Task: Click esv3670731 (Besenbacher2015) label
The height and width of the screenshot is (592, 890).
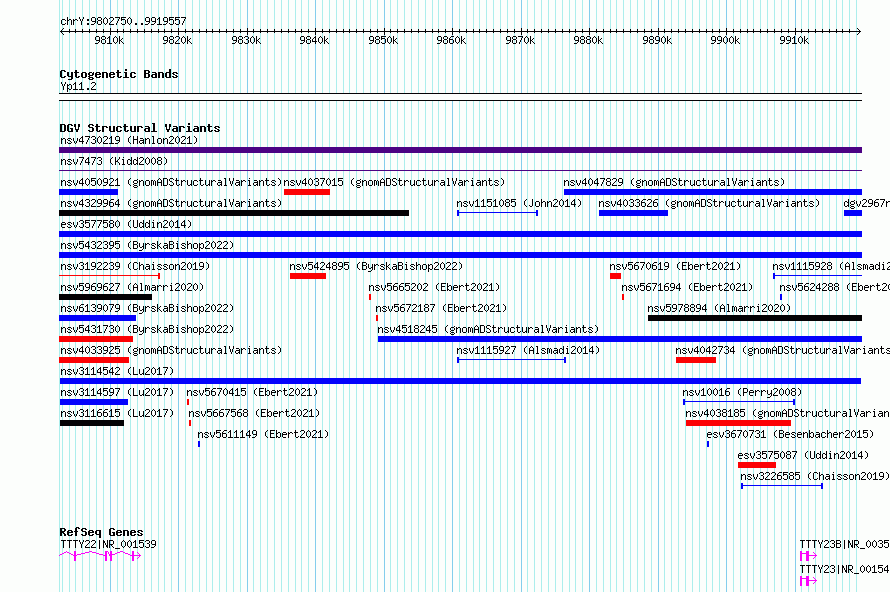Action: [x=790, y=434]
